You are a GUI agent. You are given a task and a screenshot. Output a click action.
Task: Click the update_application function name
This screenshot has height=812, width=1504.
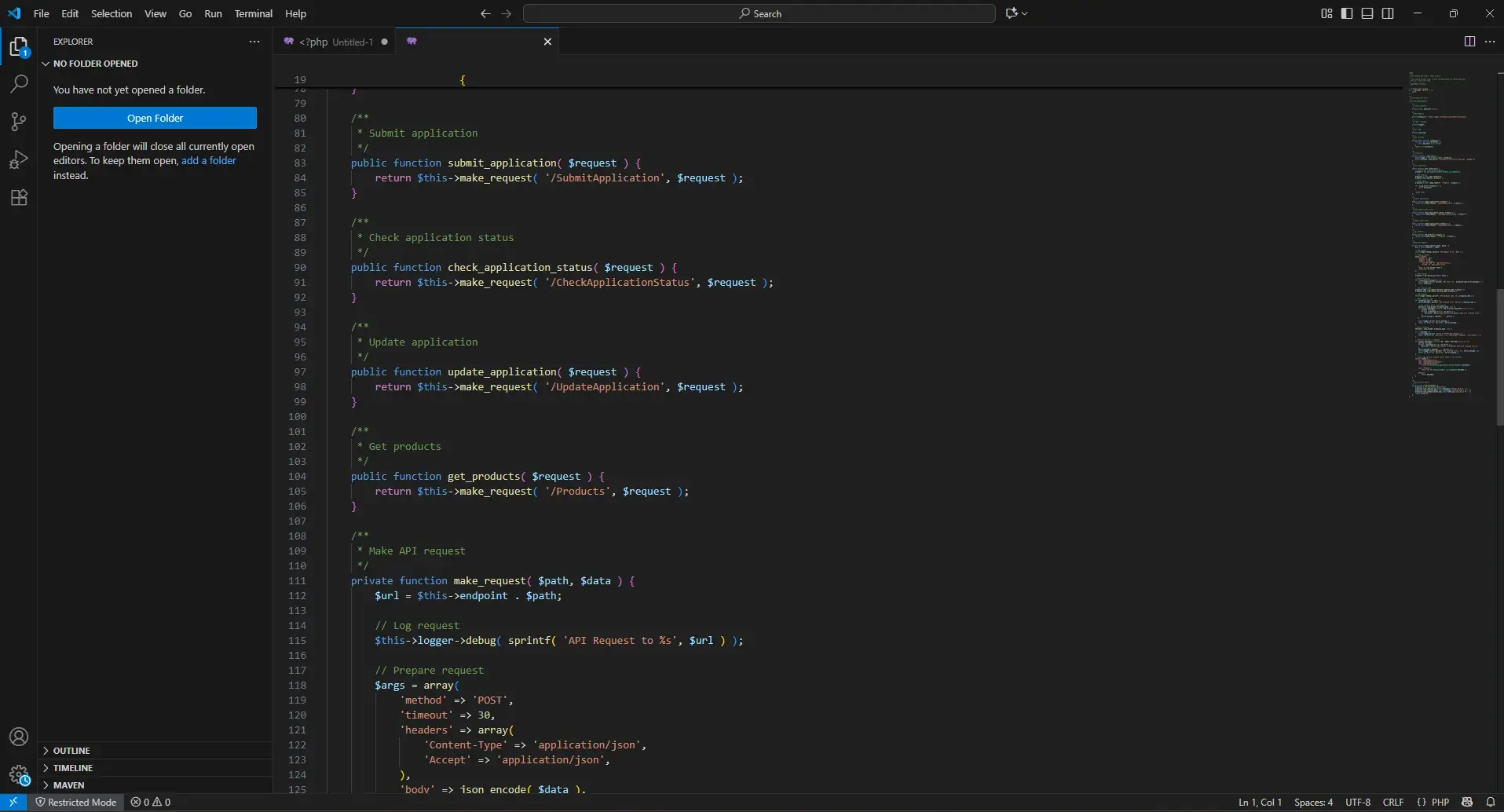tap(502, 371)
